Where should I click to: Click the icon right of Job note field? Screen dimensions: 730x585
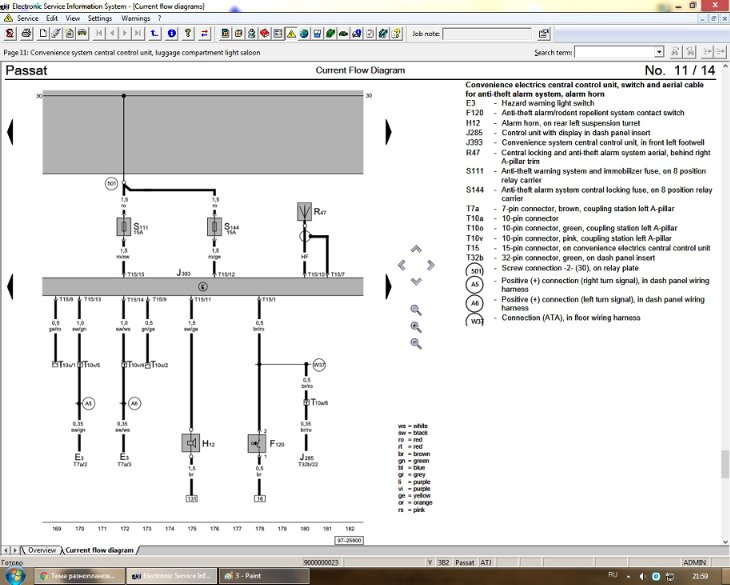(543, 34)
